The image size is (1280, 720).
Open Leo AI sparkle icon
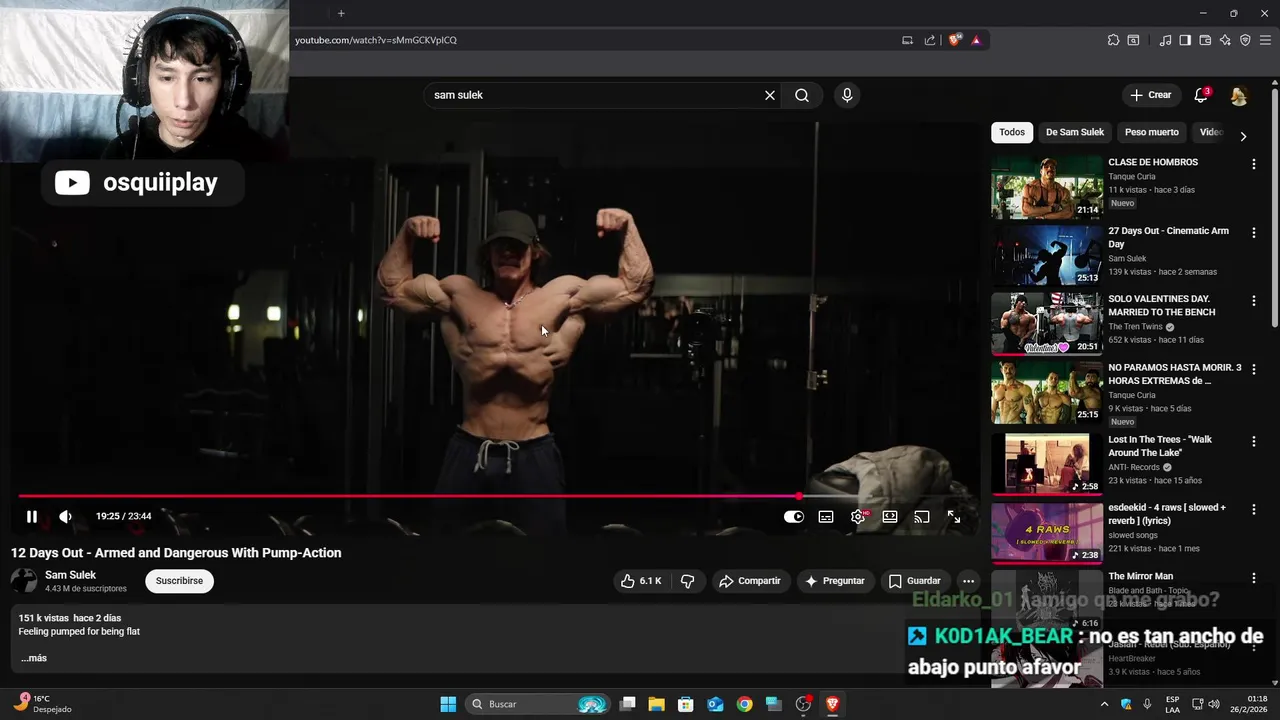[1225, 40]
